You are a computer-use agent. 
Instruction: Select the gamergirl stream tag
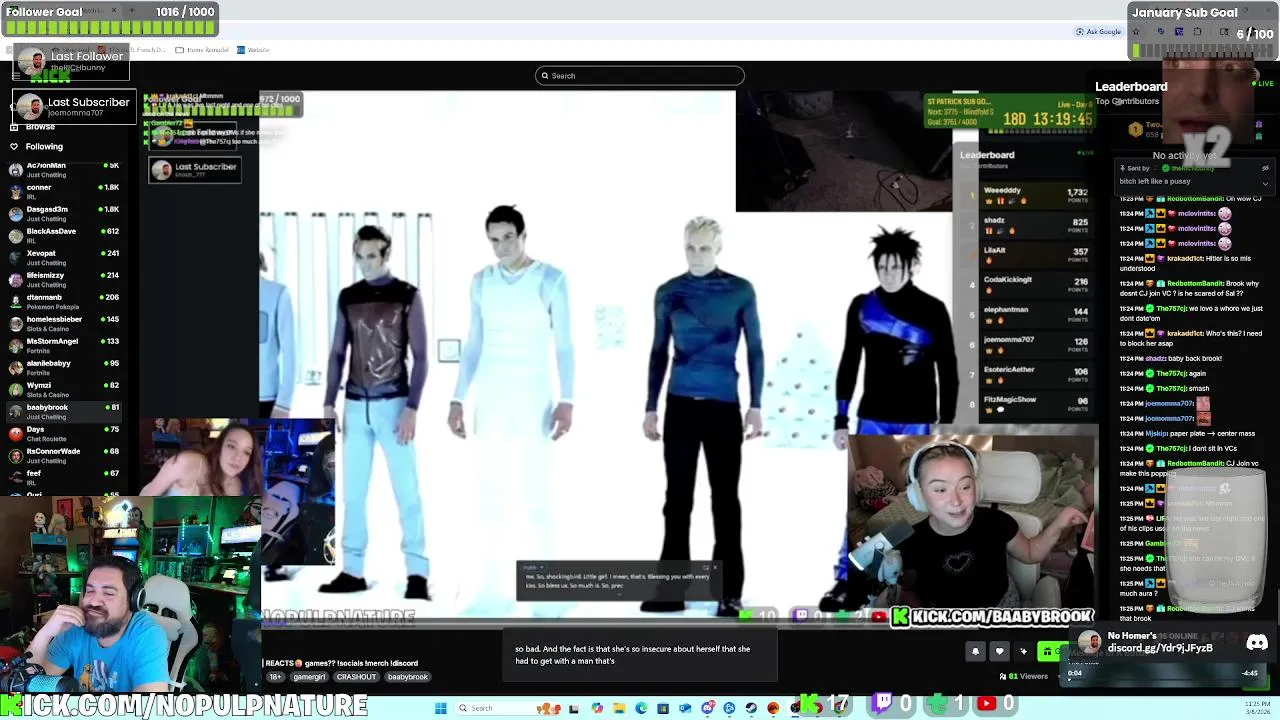point(309,677)
